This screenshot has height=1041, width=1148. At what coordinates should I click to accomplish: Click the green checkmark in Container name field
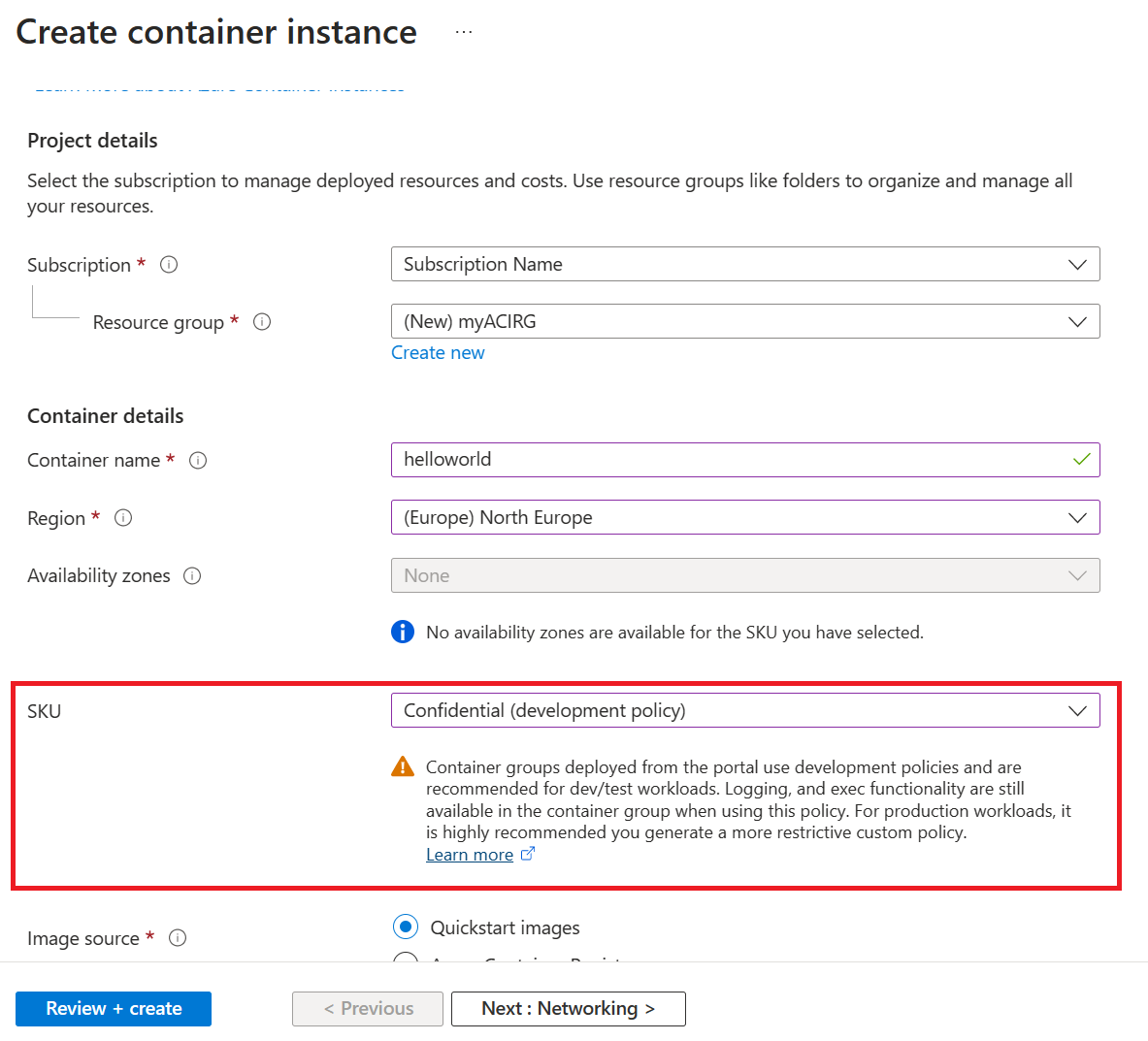(1081, 459)
